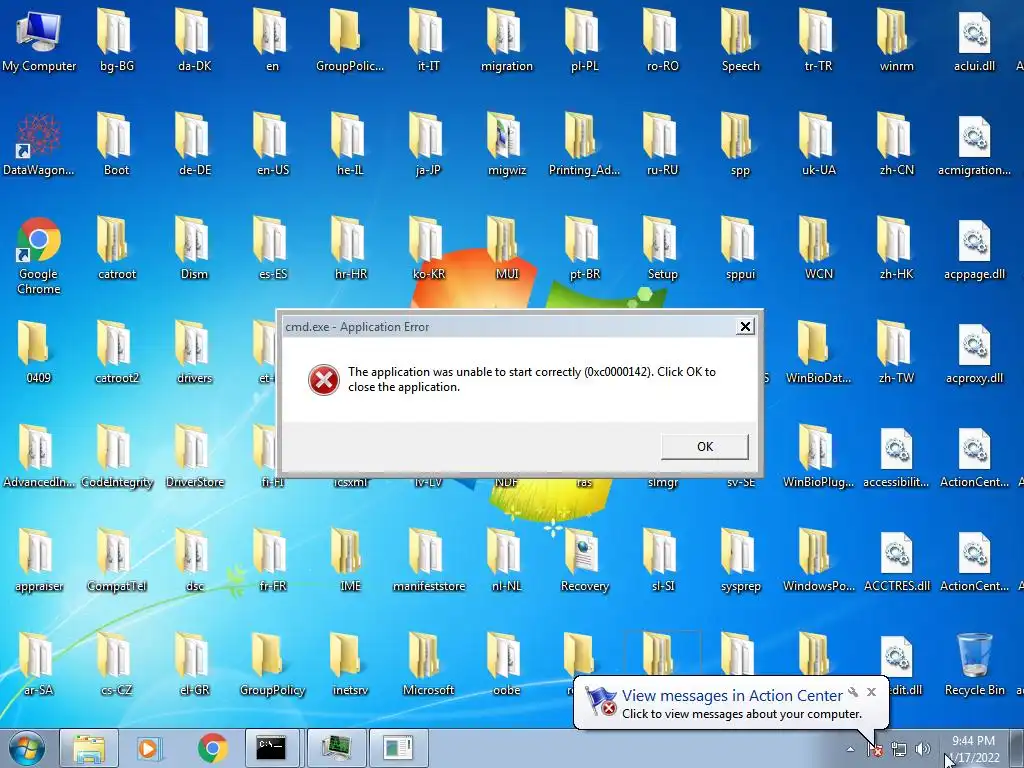Select the CompatTel folder
This screenshot has height=768, width=1024.
tap(116, 560)
